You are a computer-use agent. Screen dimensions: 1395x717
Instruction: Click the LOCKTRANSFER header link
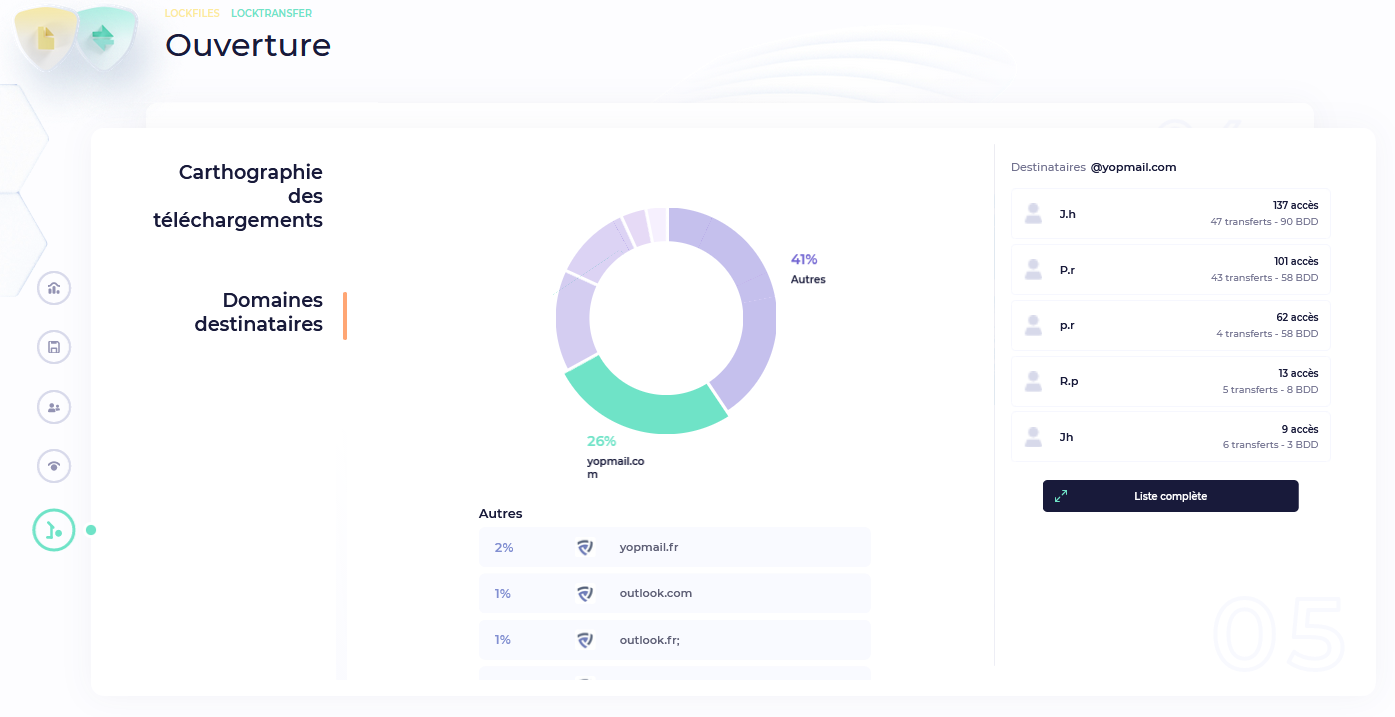(x=271, y=14)
